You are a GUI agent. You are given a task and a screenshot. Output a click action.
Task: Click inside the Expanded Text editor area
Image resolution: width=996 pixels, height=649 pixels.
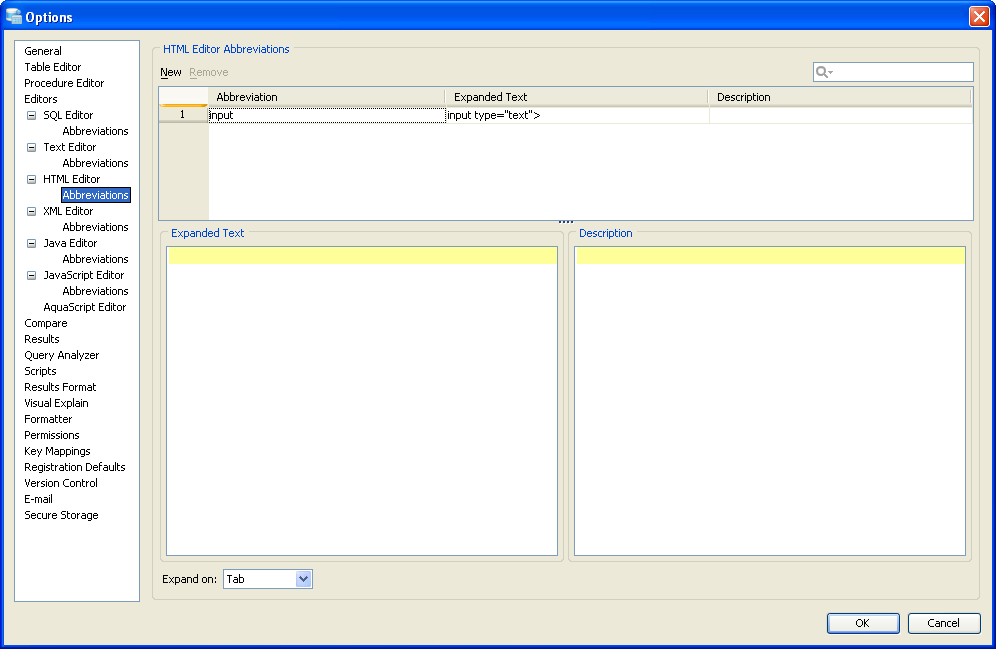362,401
